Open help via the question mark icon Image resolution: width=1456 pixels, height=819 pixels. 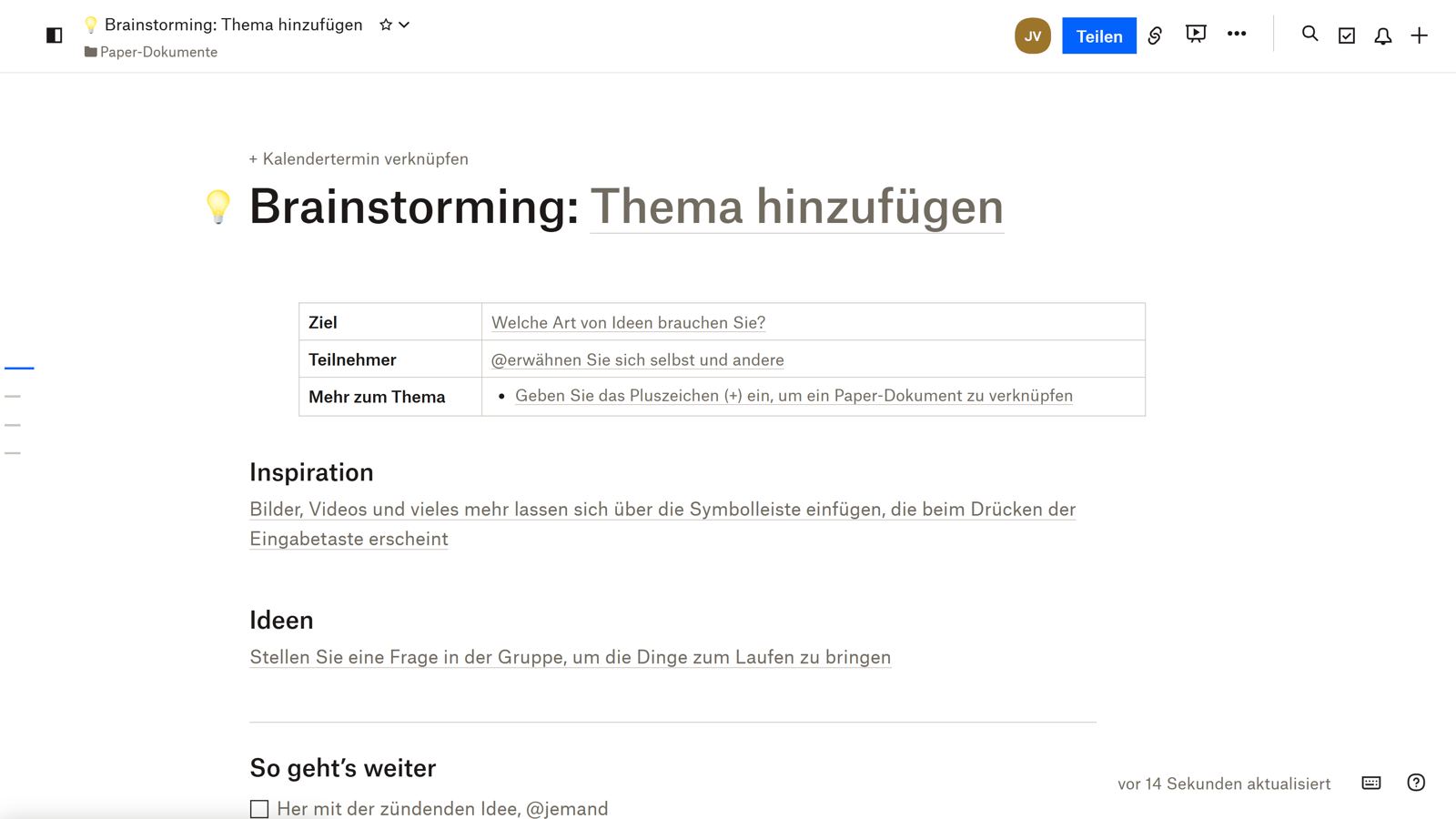1415,783
